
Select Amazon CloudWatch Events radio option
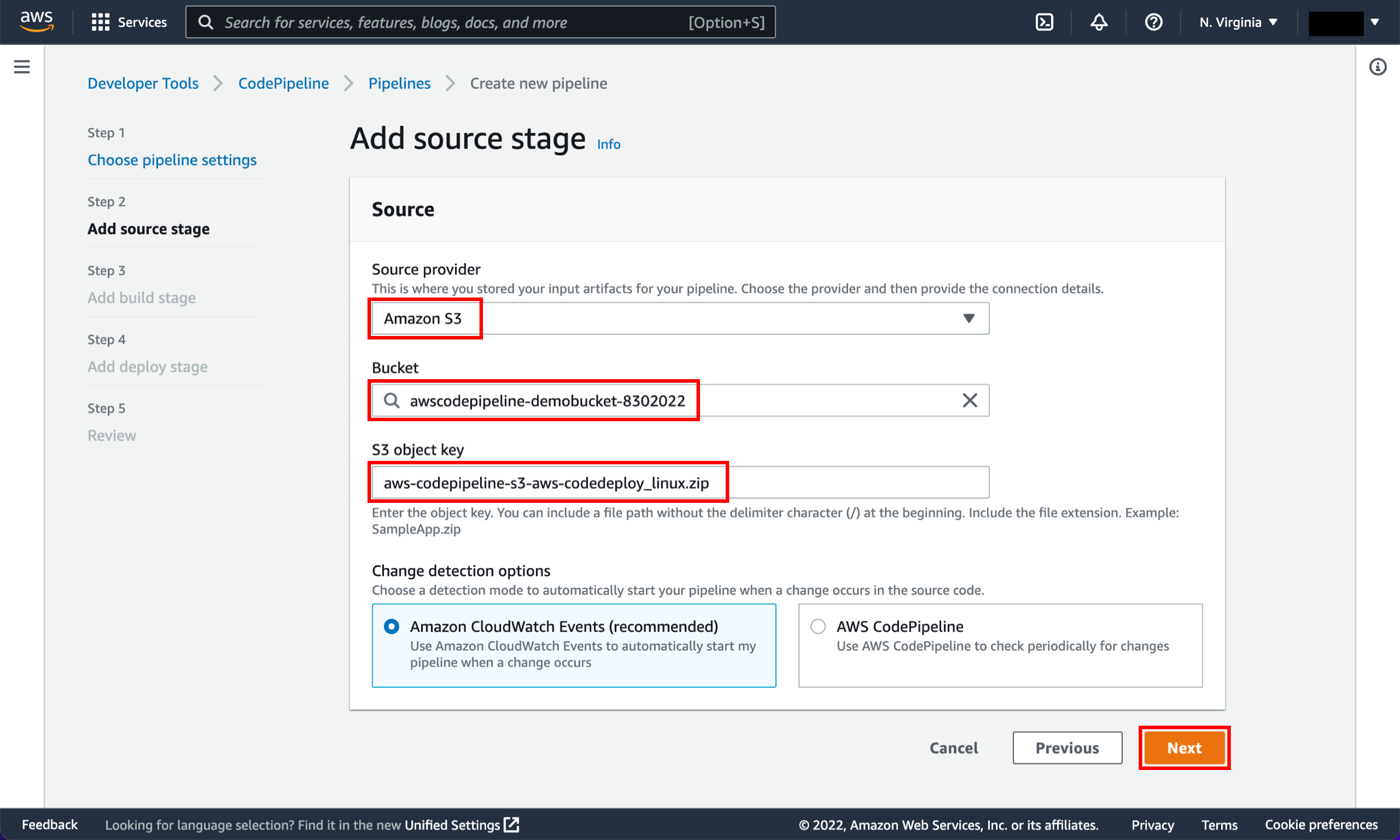pos(391,626)
